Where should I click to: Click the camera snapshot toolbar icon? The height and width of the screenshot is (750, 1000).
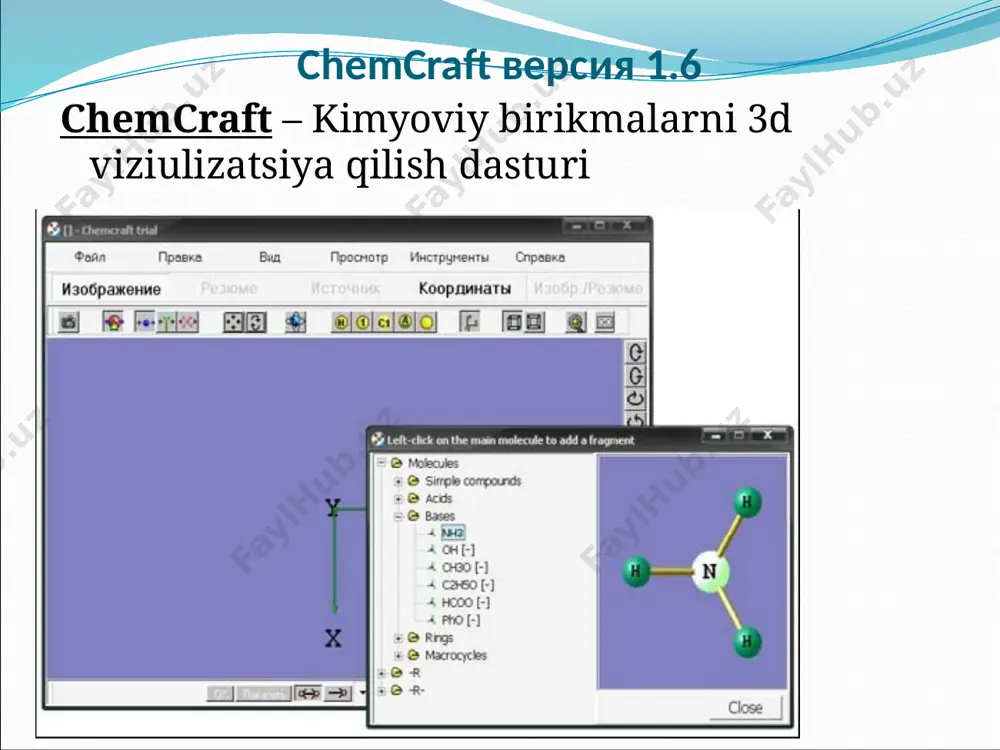(x=69, y=322)
